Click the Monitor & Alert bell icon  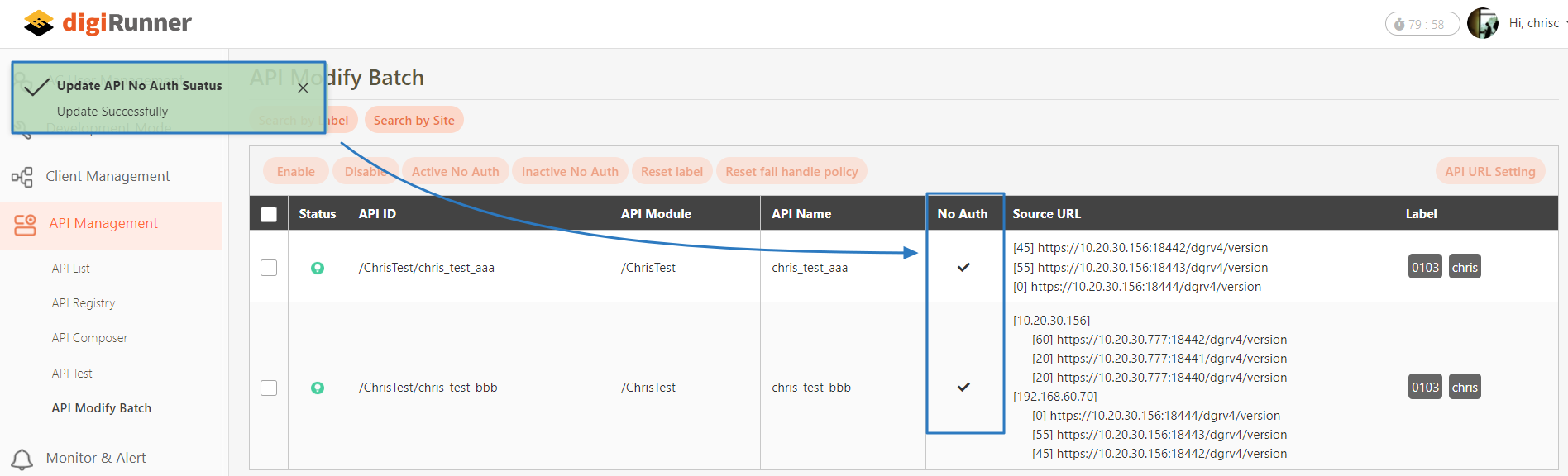22,459
